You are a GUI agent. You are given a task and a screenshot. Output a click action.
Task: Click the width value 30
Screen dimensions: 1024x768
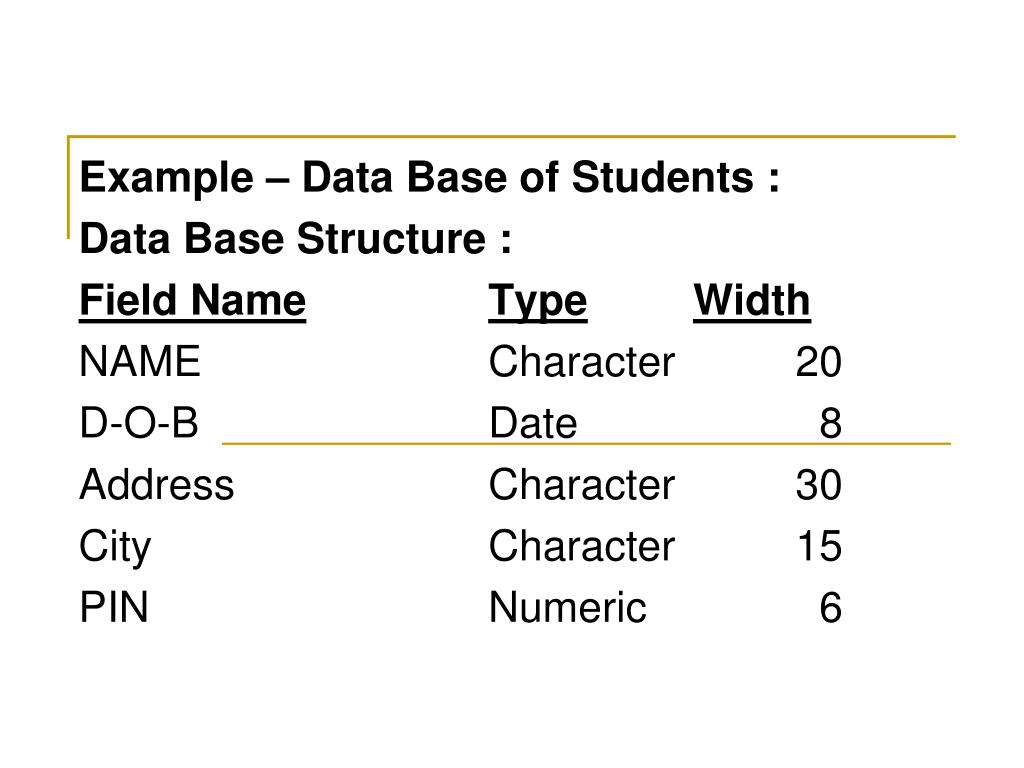(x=819, y=485)
